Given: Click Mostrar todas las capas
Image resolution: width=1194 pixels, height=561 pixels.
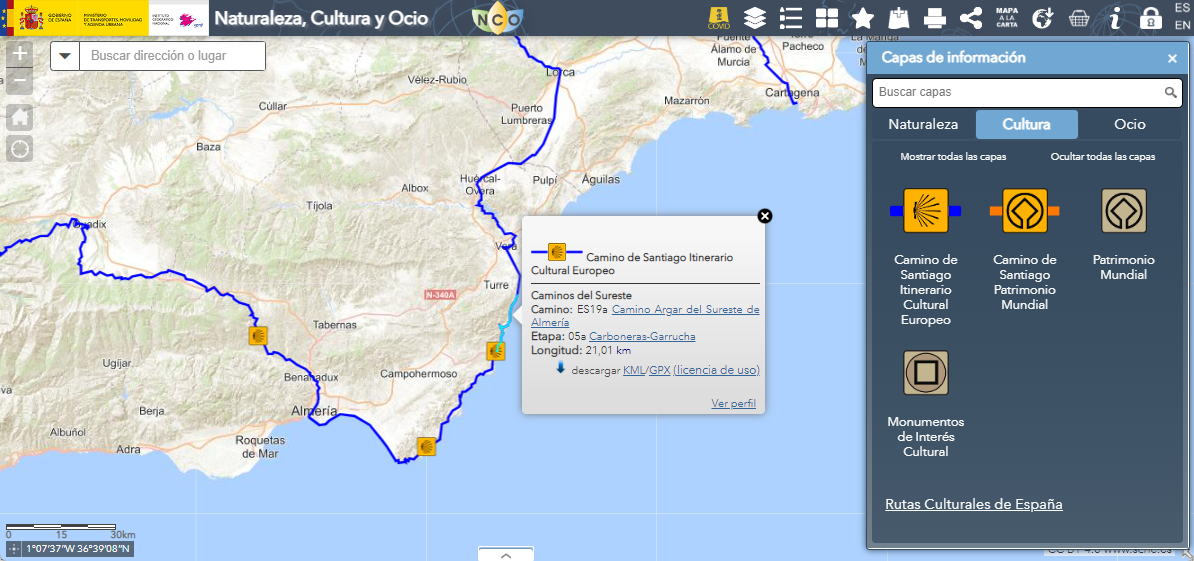Looking at the screenshot, I should pos(953,157).
